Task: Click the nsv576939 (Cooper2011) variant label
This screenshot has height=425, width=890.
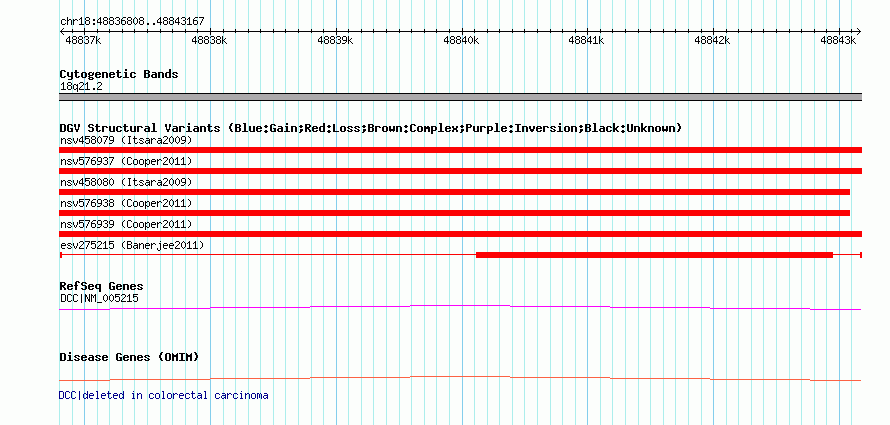Action: point(126,224)
